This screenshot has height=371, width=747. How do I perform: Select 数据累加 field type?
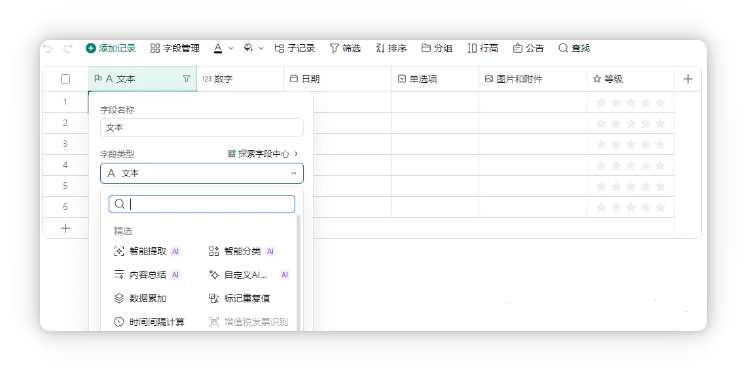point(140,299)
